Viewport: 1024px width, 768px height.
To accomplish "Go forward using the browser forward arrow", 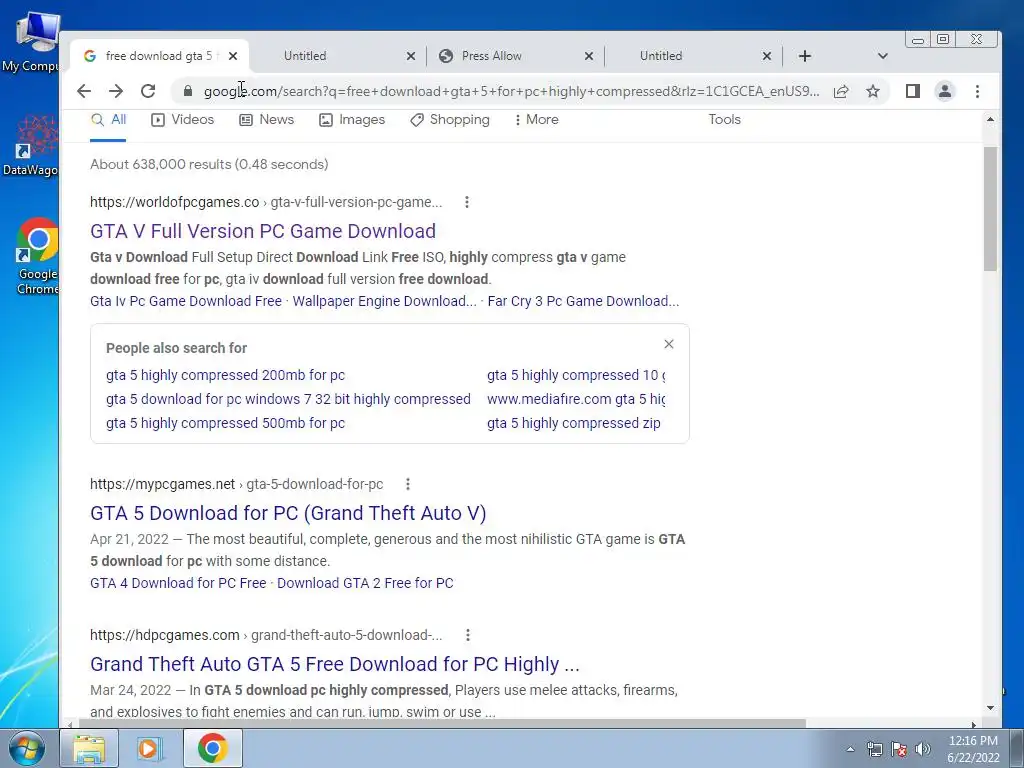I will coord(116,91).
